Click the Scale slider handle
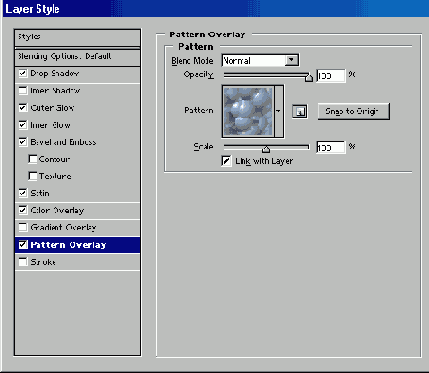 266,149
